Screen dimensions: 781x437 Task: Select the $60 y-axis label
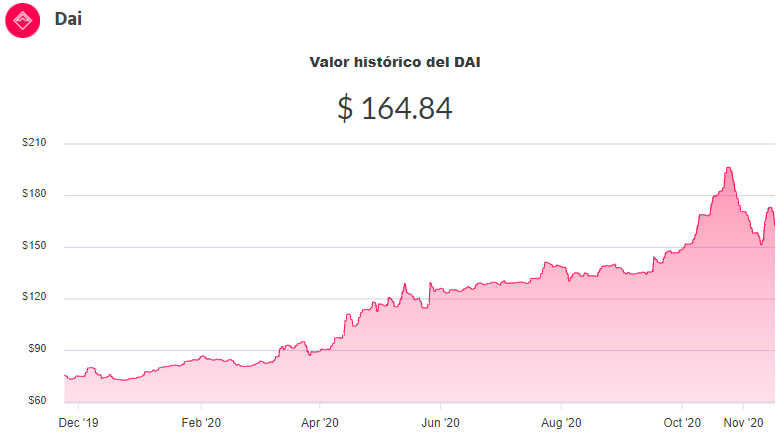[x=37, y=400]
